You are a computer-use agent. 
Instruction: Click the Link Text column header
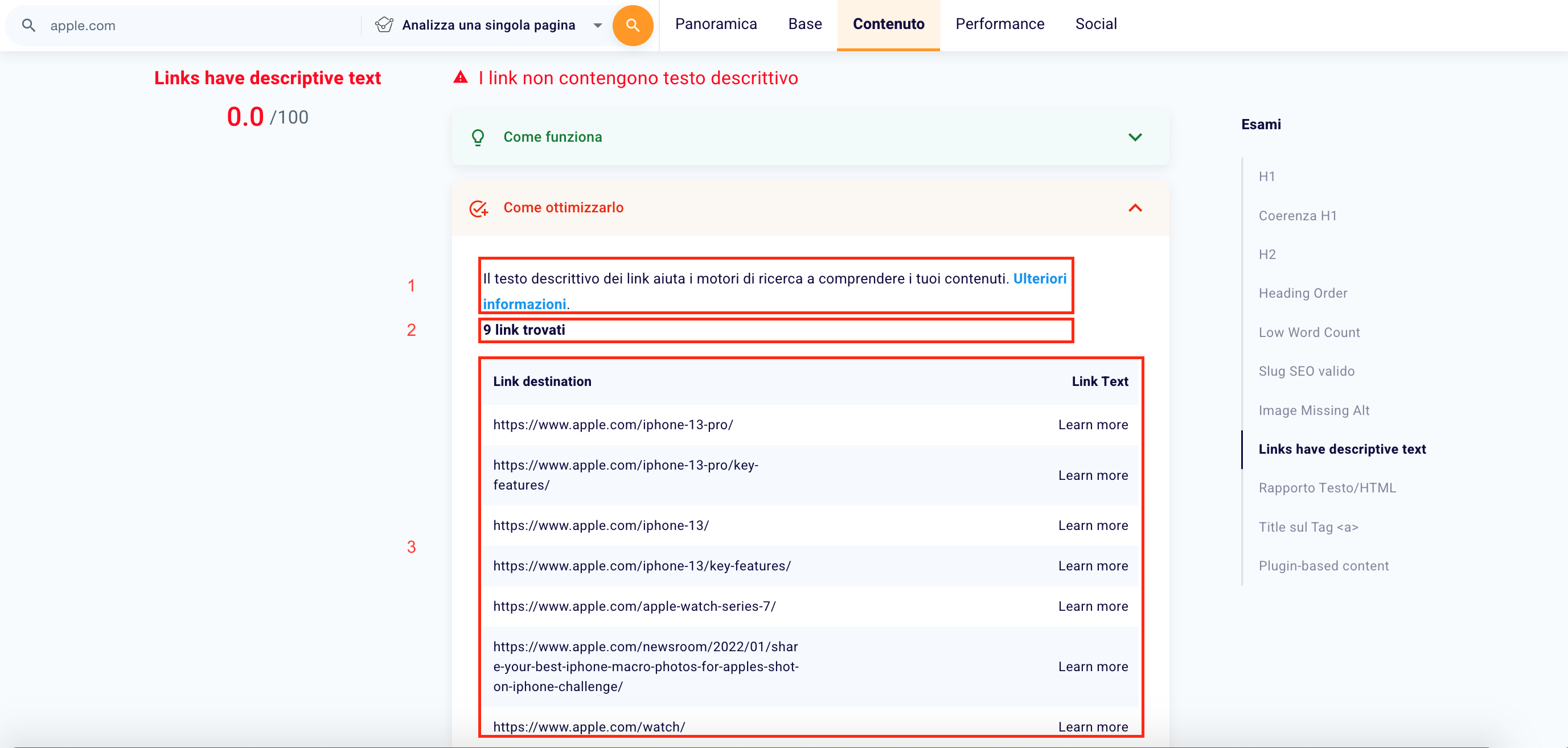point(1099,381)
